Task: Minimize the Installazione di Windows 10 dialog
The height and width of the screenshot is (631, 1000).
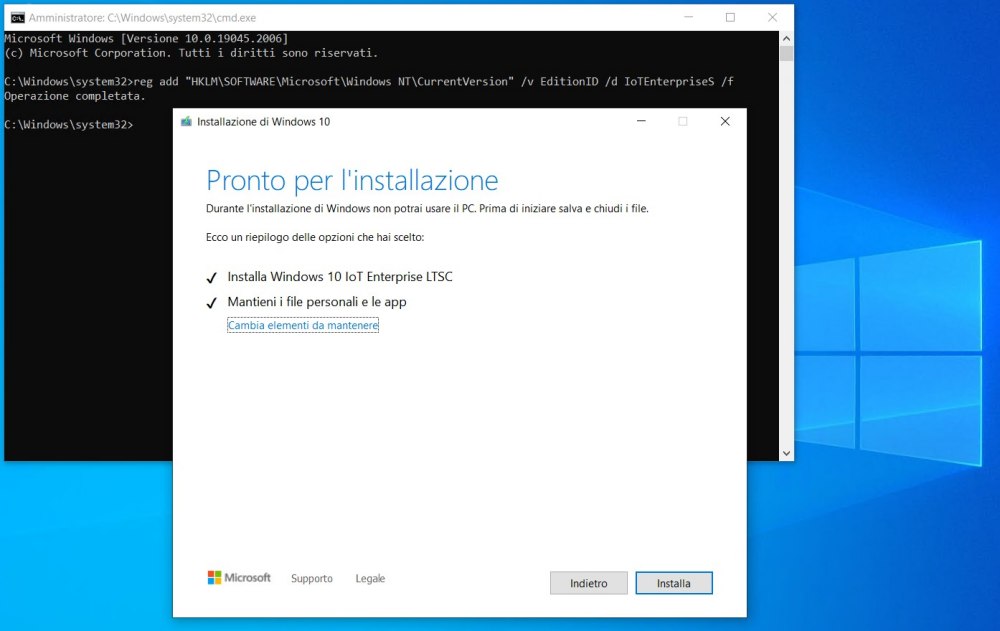Action: tap(641, 121)
